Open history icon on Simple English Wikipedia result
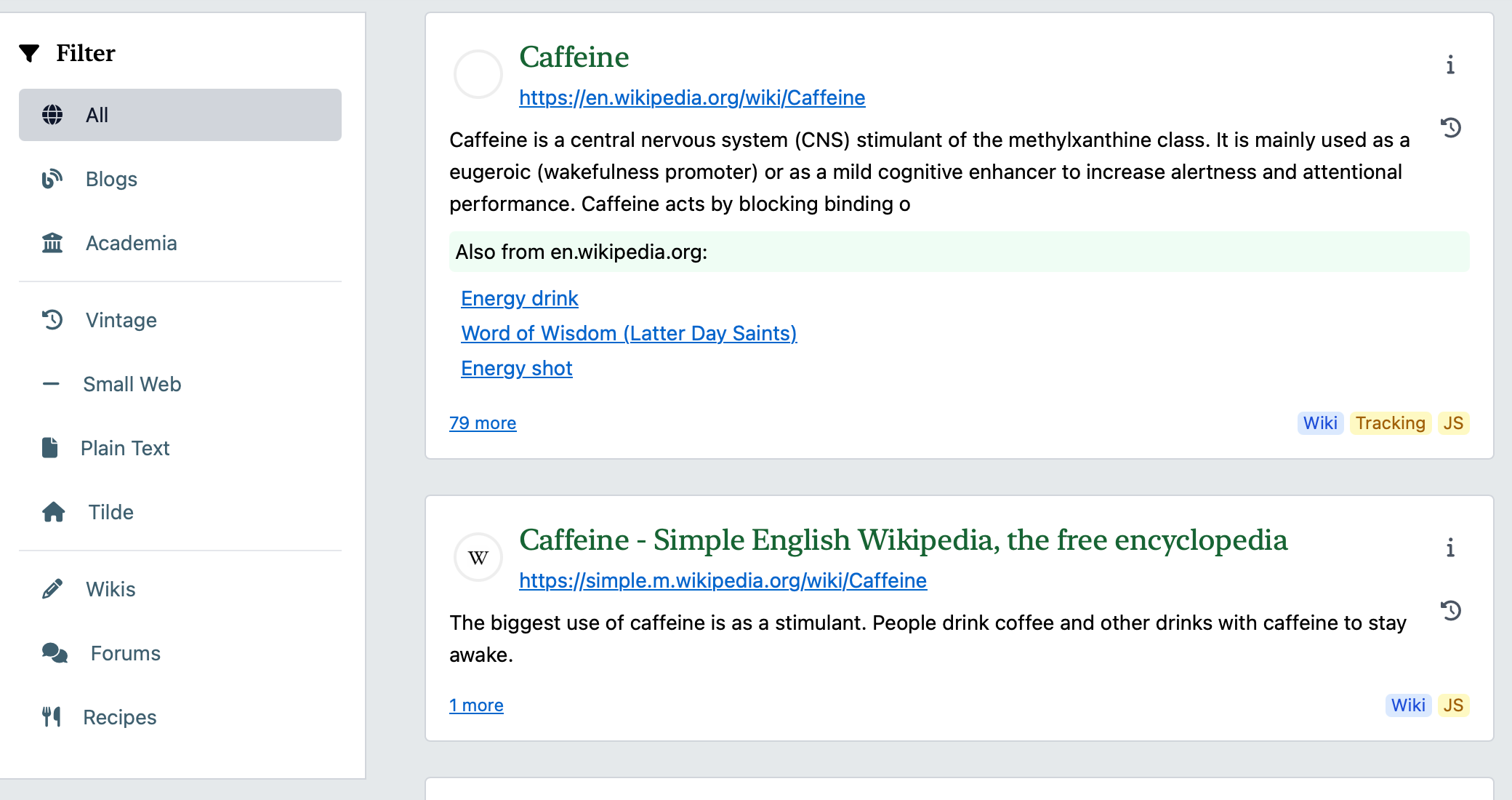1512x800 pixels. pos(1451,611)
